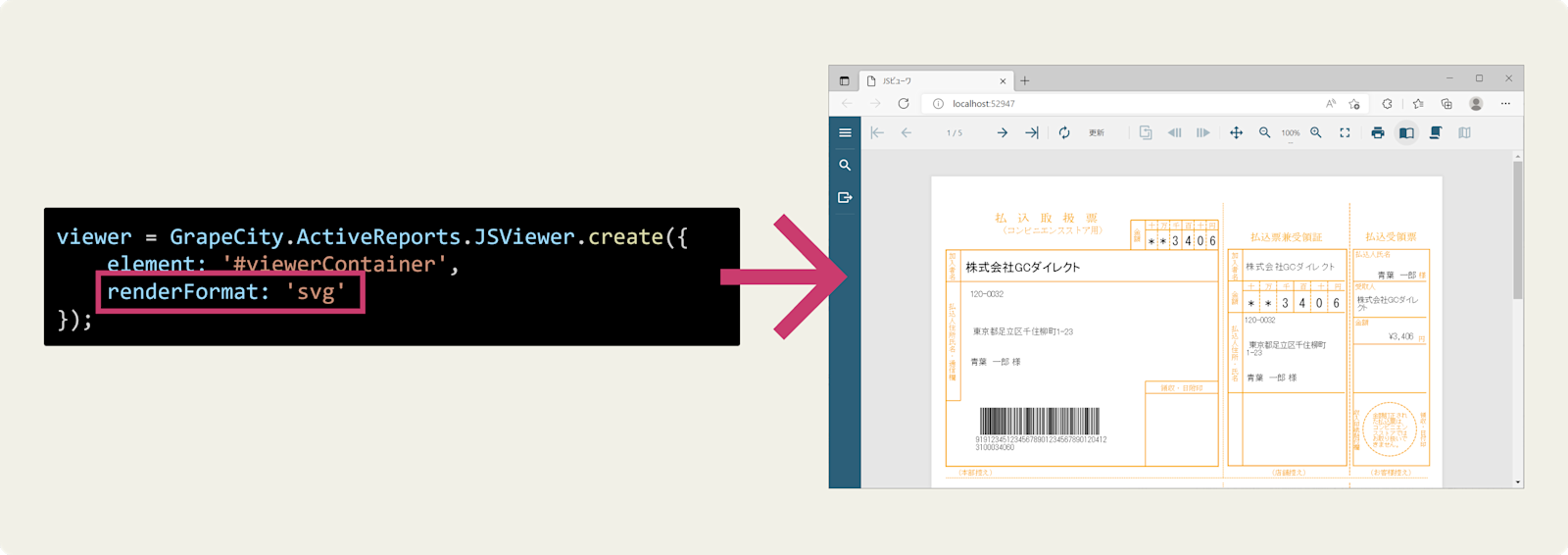Toggle fullscreen mode in viewer

point(1345,133)
